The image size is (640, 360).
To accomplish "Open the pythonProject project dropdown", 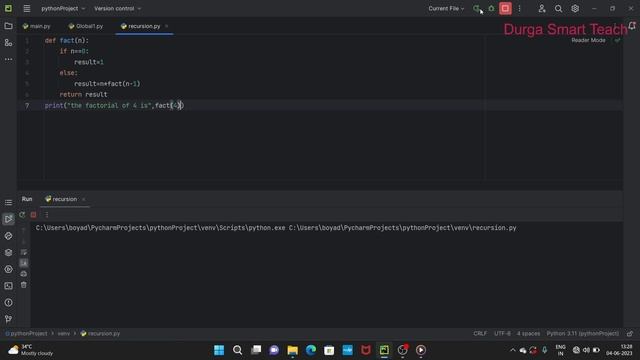I will coord(63,8).
